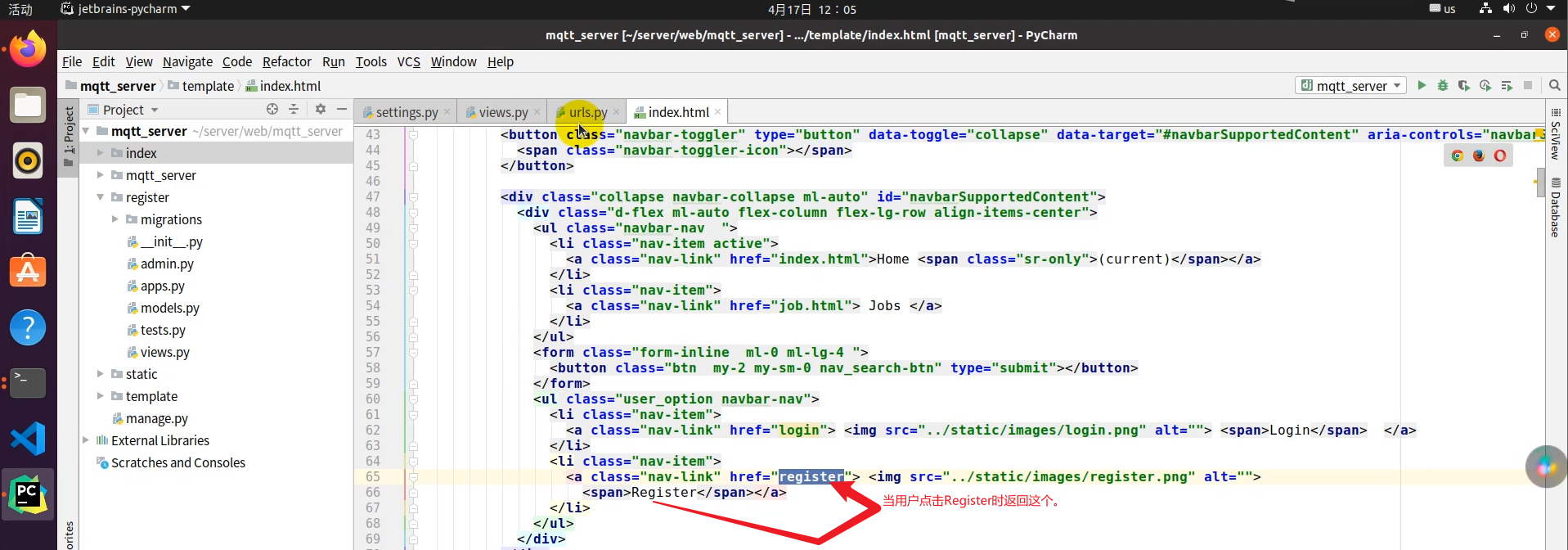Open the SciView side panel

coord(1556,134)
